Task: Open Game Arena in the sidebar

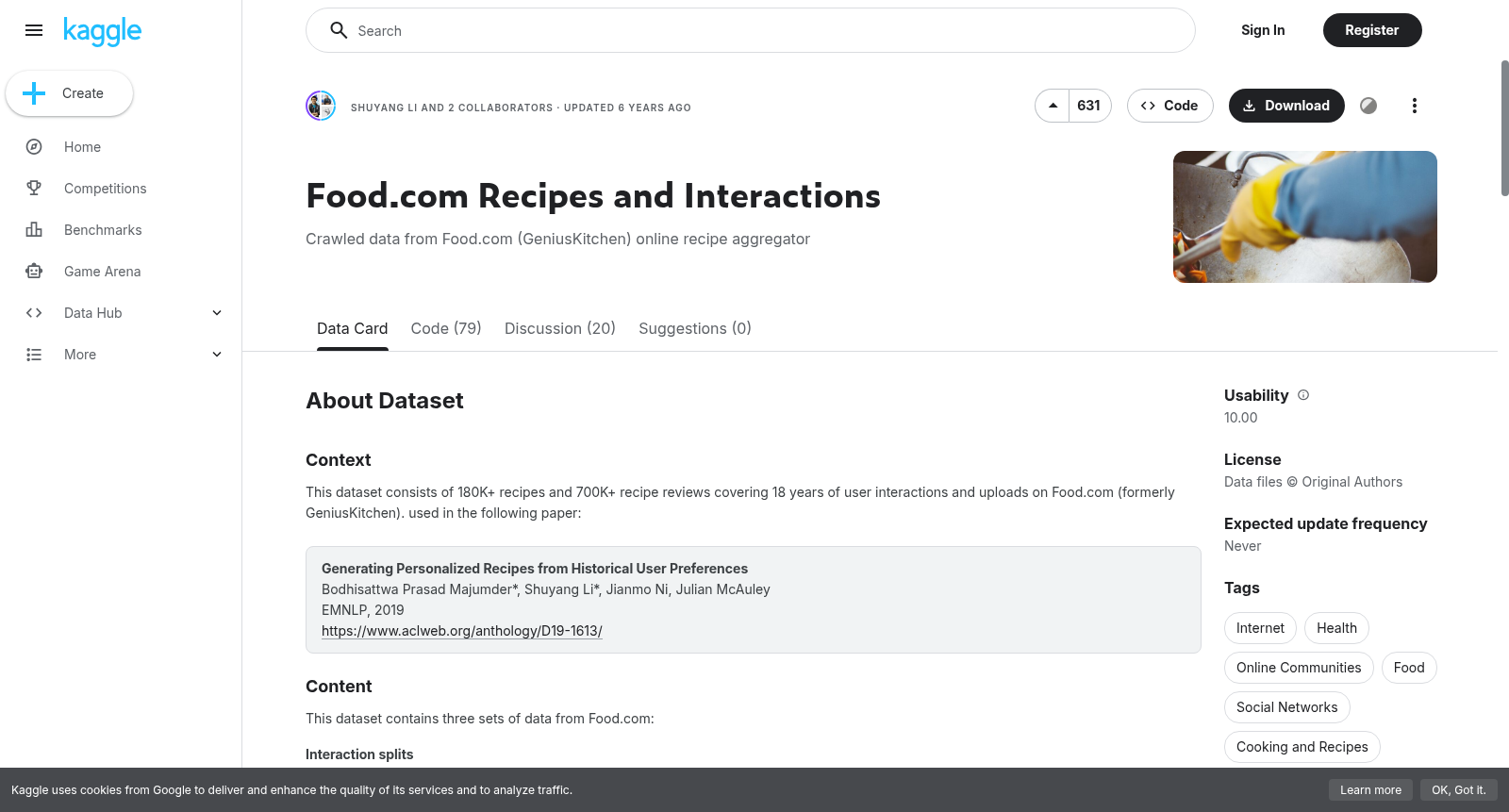Action: click(x=103, y=272)
